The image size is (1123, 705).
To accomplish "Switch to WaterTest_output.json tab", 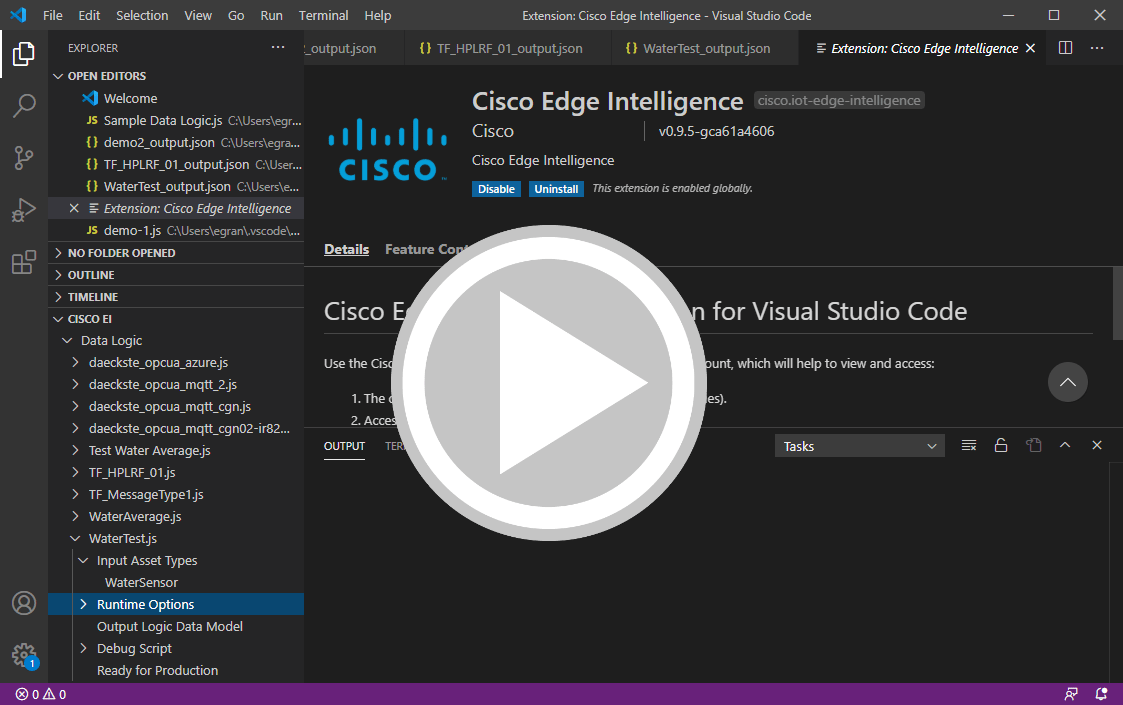I will point(705,48).
